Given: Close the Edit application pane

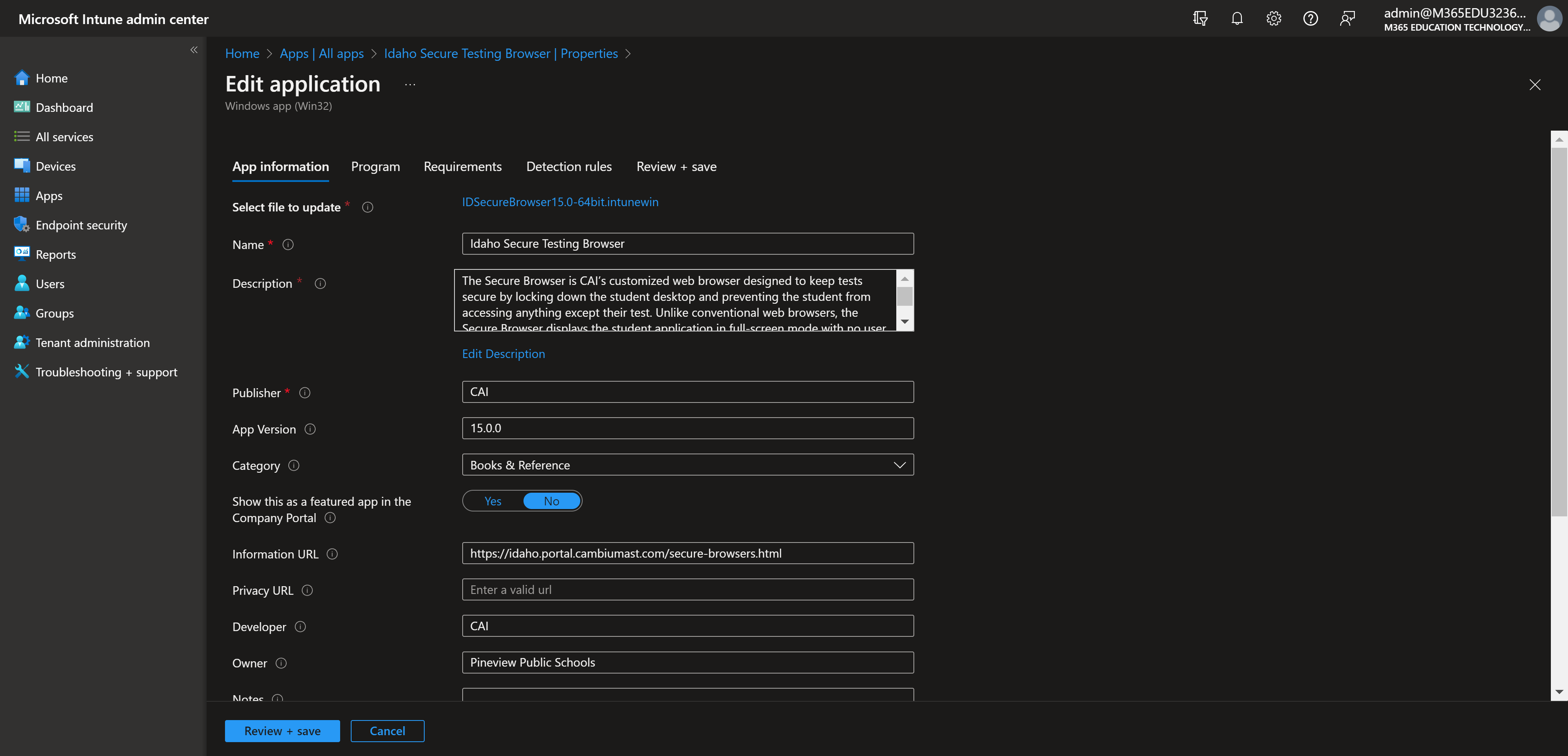Looking at the screenshot, I should click(x=1535, y=84).
